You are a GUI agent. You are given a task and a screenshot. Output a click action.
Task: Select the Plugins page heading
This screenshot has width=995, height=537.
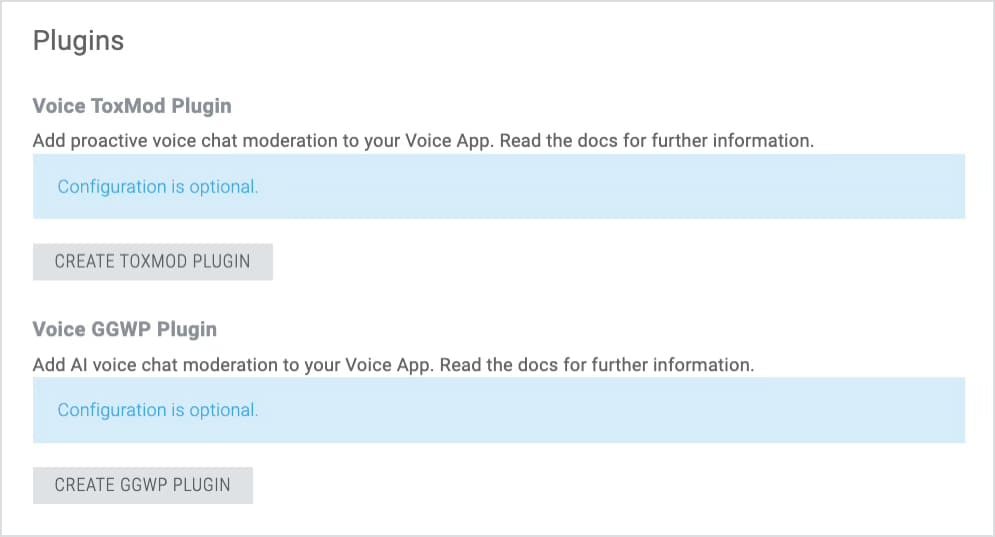click(78, 41)
